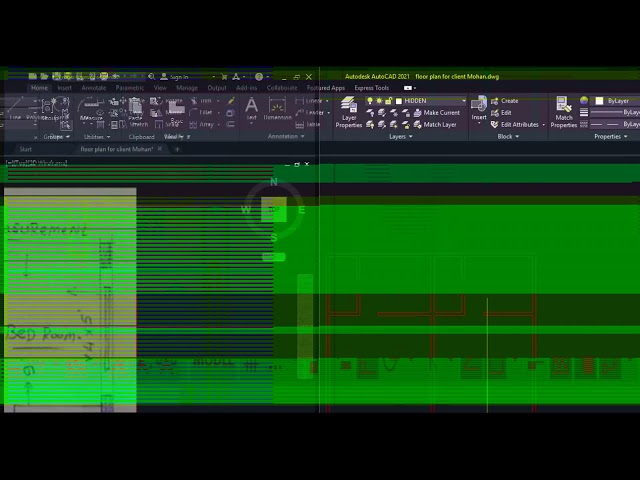The image size is (640, 480).
Task: Click the Leader annotation tool
Action: (x=309, y=113)
